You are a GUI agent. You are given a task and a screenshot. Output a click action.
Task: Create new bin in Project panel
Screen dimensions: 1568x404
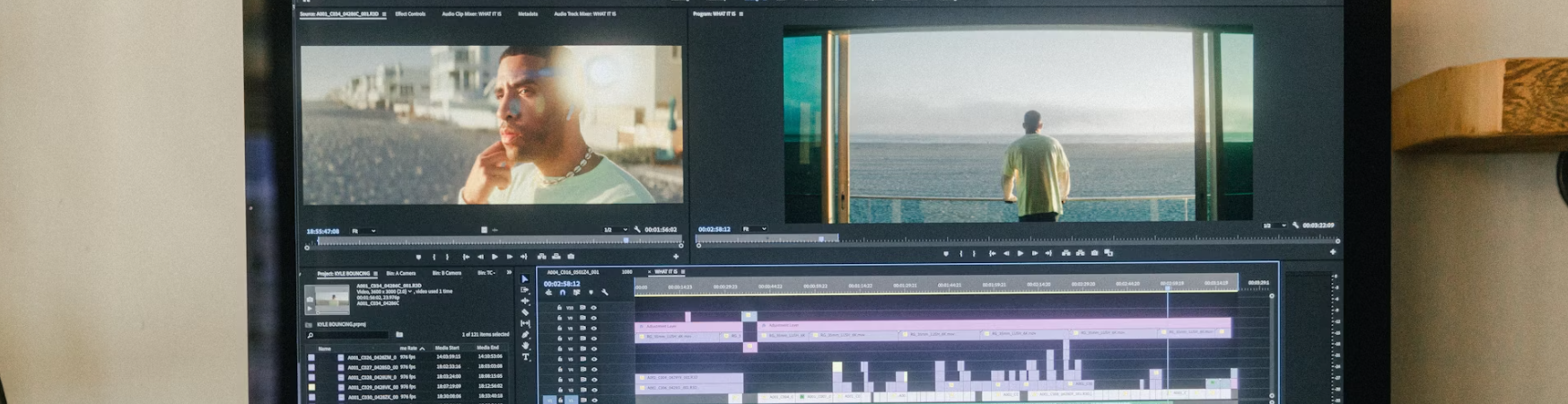click(x=399, y=335)
